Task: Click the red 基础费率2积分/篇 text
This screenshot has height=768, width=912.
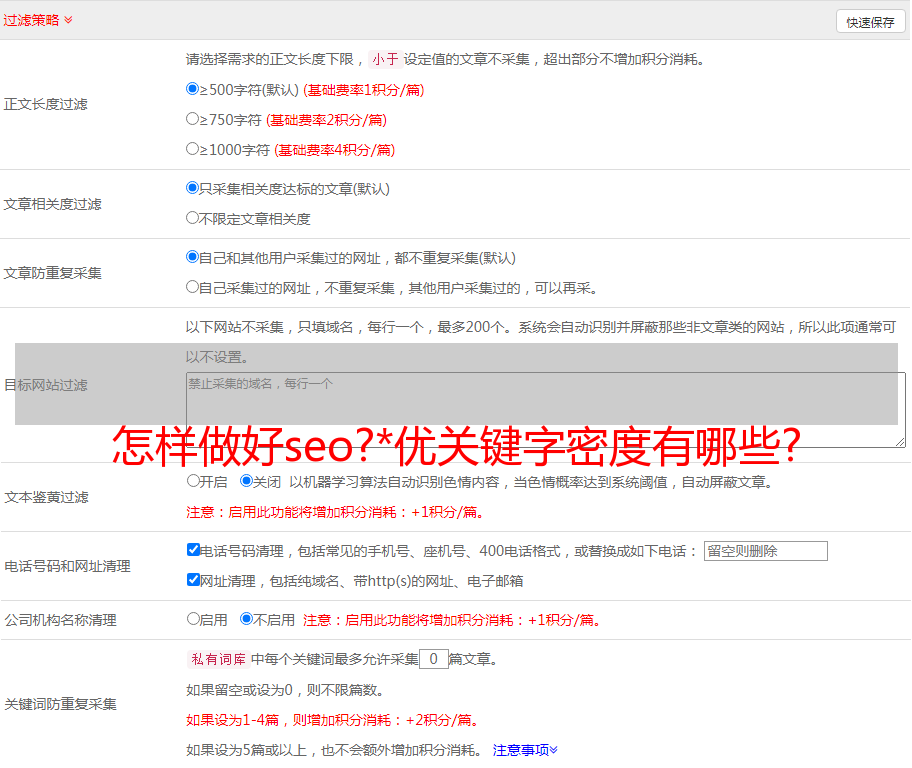Action: click(x=326, y=120)
